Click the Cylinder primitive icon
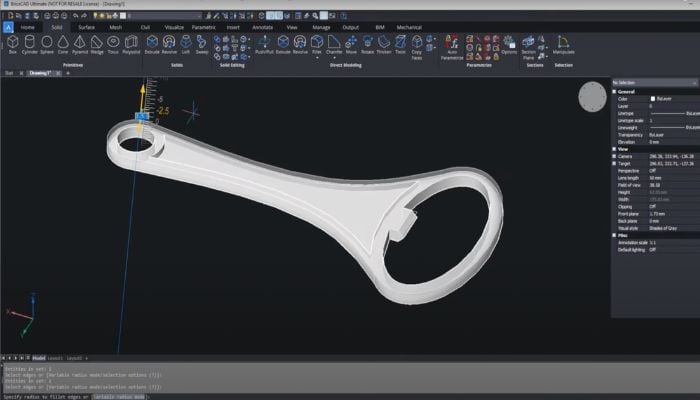 (30, 43)
